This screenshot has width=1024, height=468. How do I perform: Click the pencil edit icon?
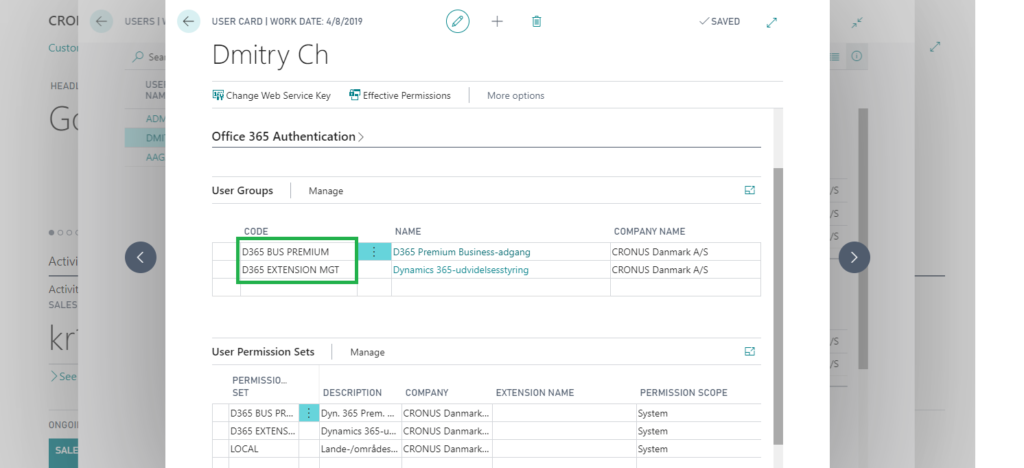458,22
